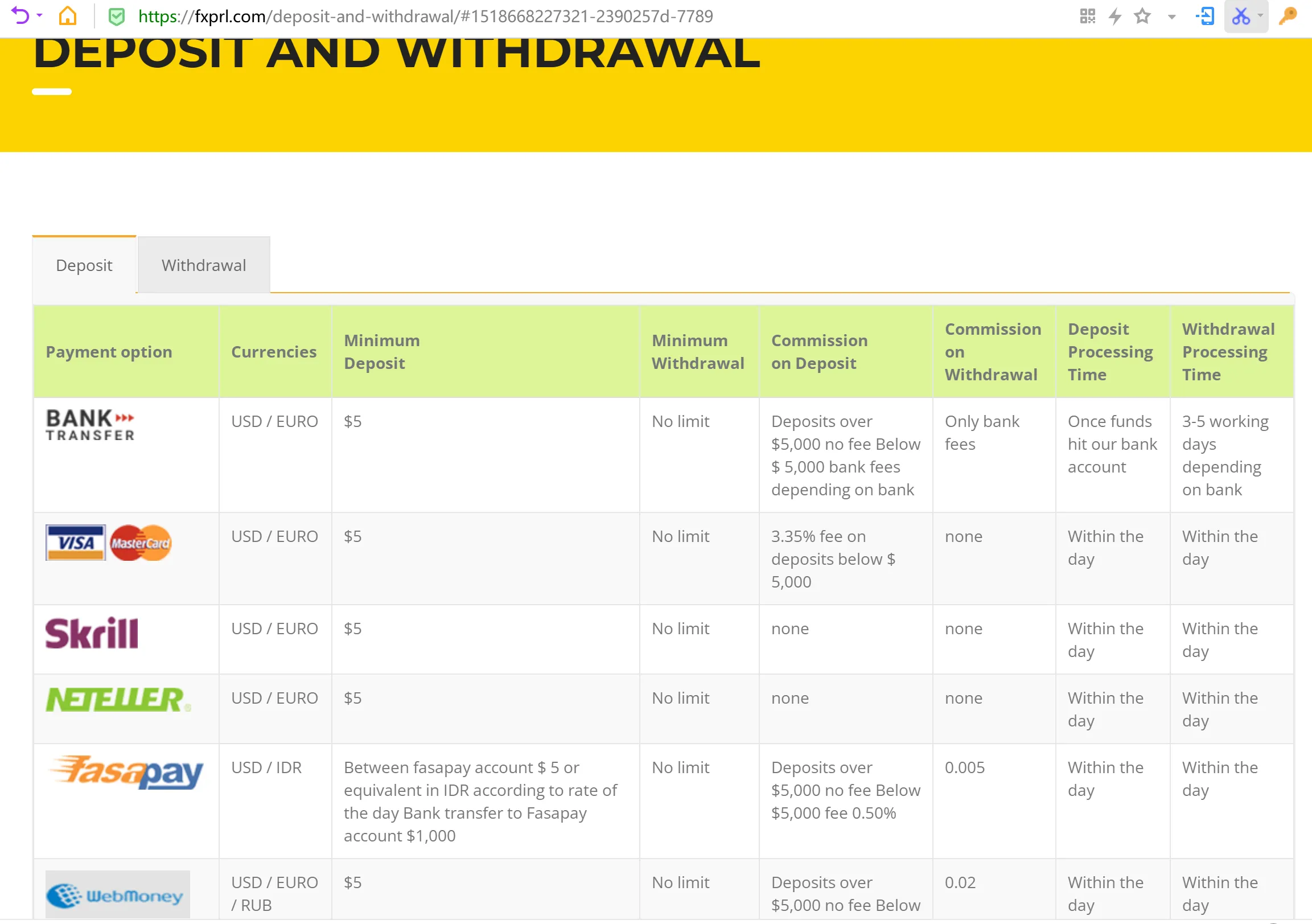The image size is (1312, 924).
Task: Click the orange key icon
Action: pyautogui.click(x=1288, y=16)
